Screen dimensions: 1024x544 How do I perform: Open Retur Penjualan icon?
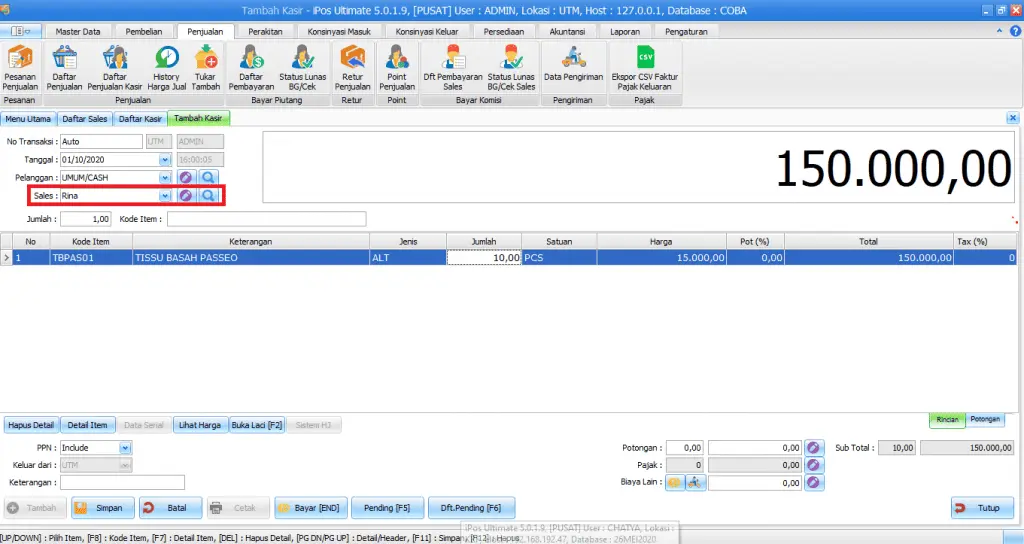pyautogui.click(x=353, y=68)
